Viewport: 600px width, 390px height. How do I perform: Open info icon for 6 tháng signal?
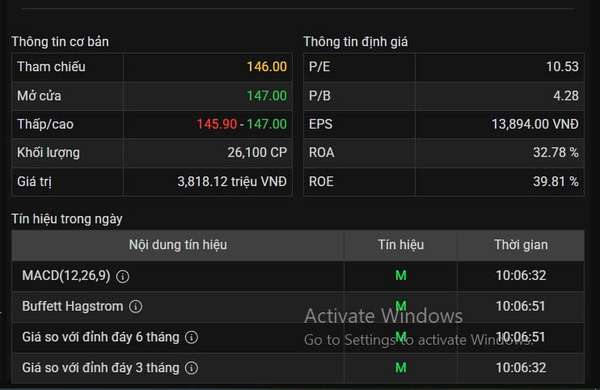[191, 337]
